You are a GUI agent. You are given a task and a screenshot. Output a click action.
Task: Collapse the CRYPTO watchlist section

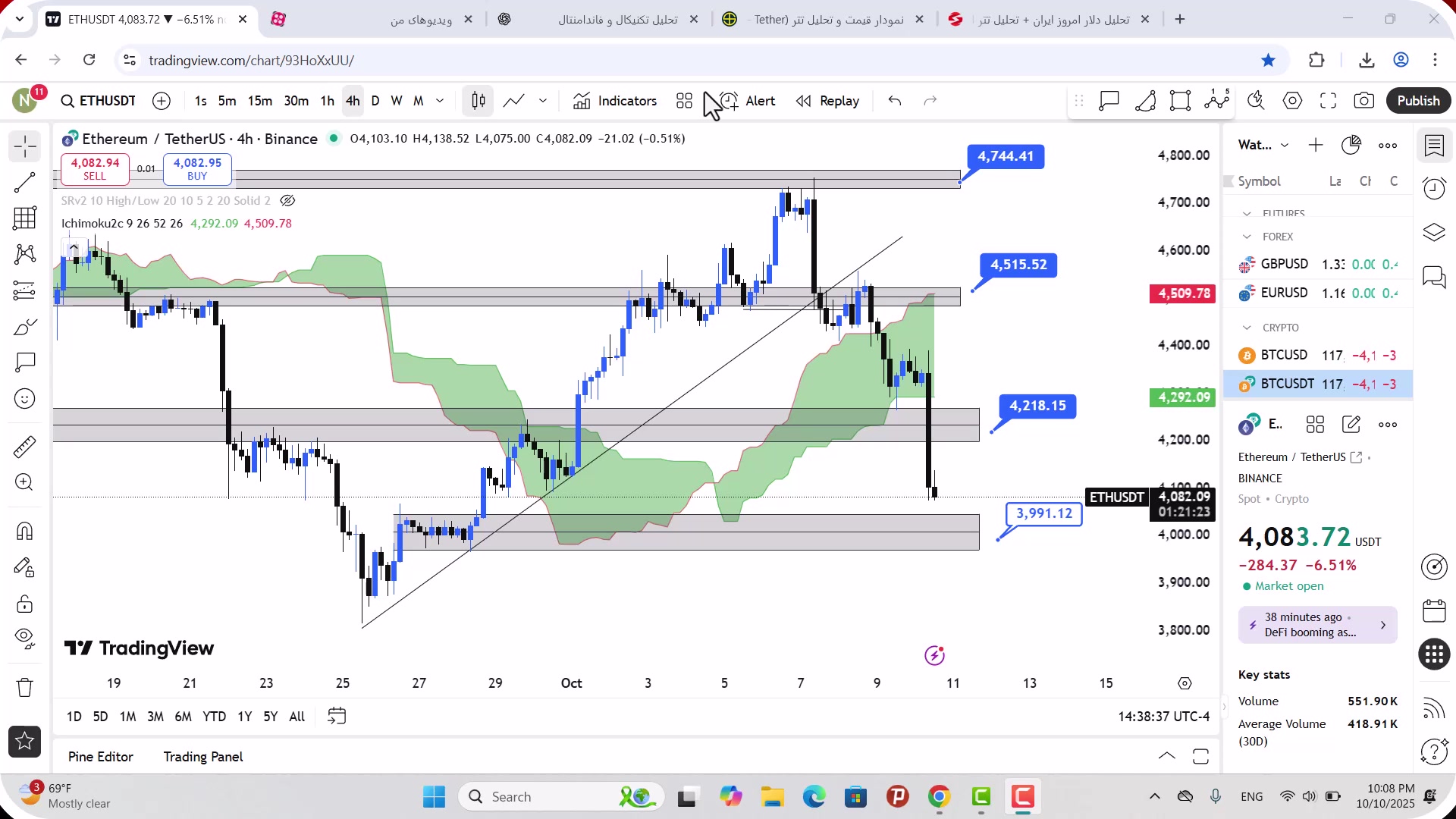pyautogui.click(x=1247, y=328)
